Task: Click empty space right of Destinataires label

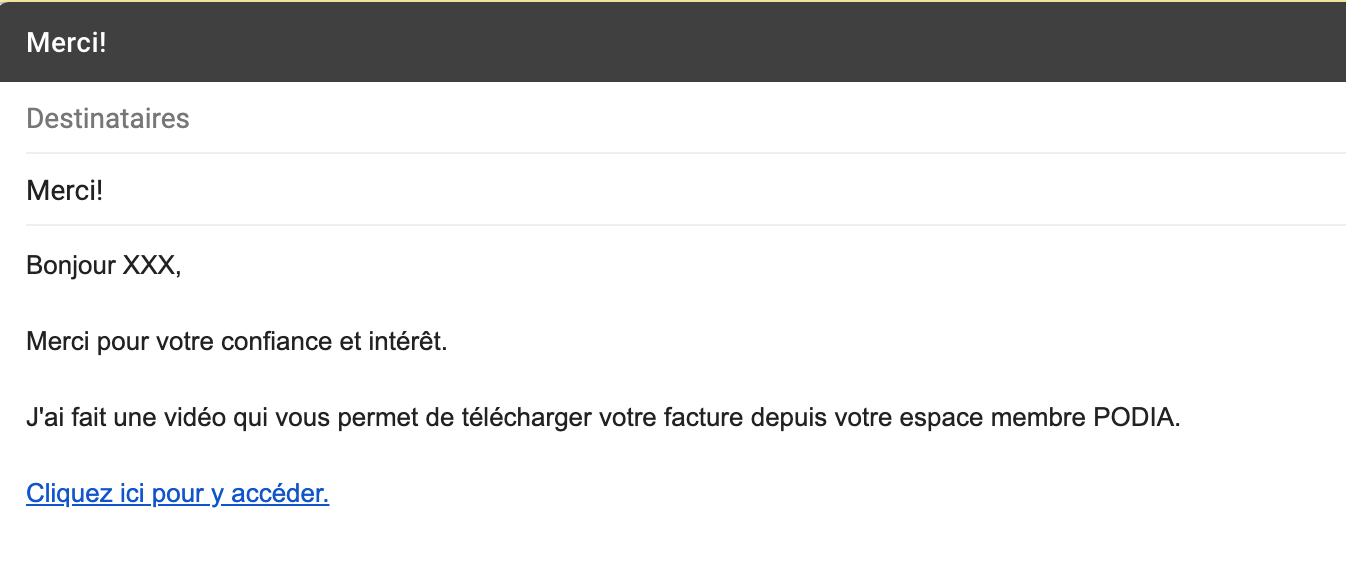Action: [x=766, y=118]
